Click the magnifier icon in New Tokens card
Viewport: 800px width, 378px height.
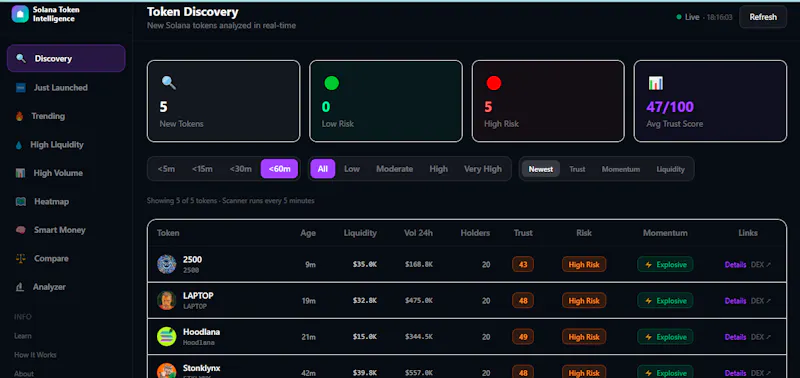pos(169,83)
